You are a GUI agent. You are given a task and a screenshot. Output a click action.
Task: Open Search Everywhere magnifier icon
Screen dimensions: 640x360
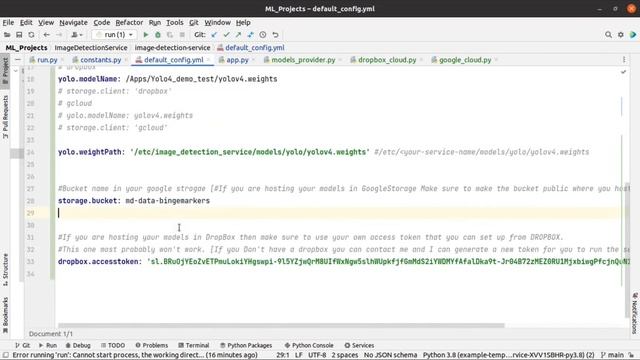608,35
